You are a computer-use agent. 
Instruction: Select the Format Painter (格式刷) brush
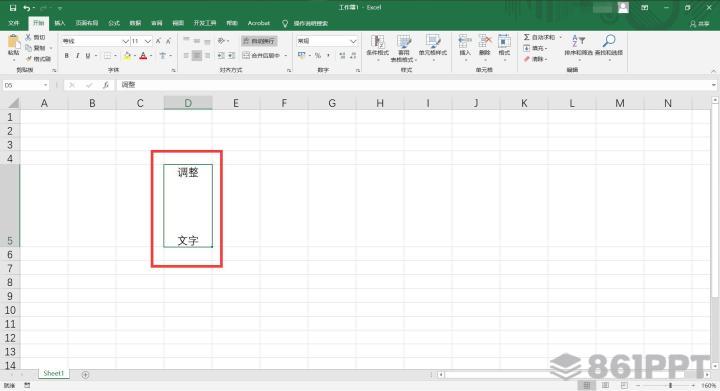(29, 59)
